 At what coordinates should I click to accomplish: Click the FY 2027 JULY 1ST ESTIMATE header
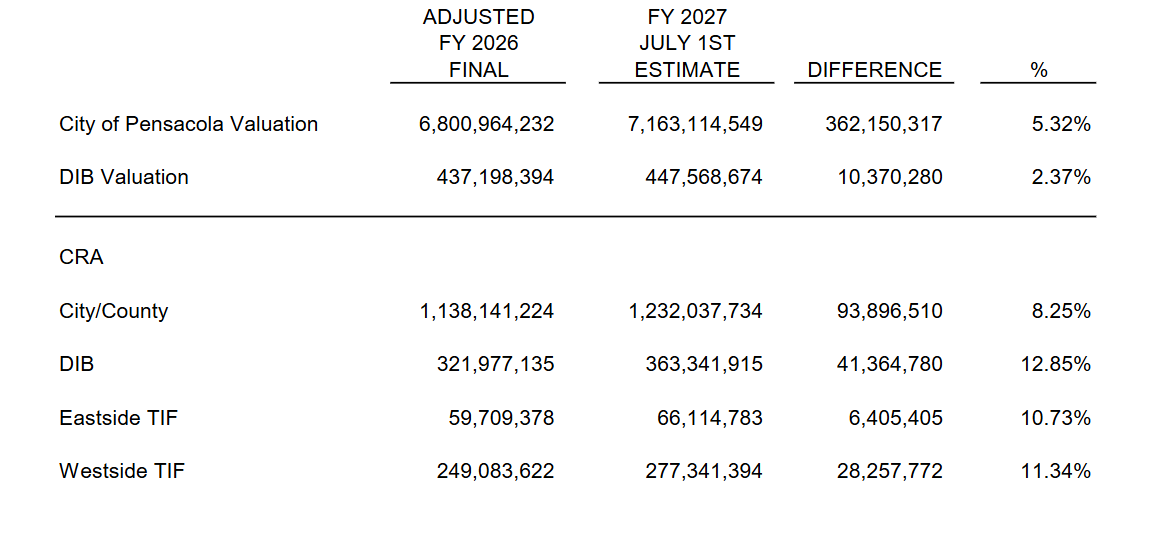[x=687, y=44]
